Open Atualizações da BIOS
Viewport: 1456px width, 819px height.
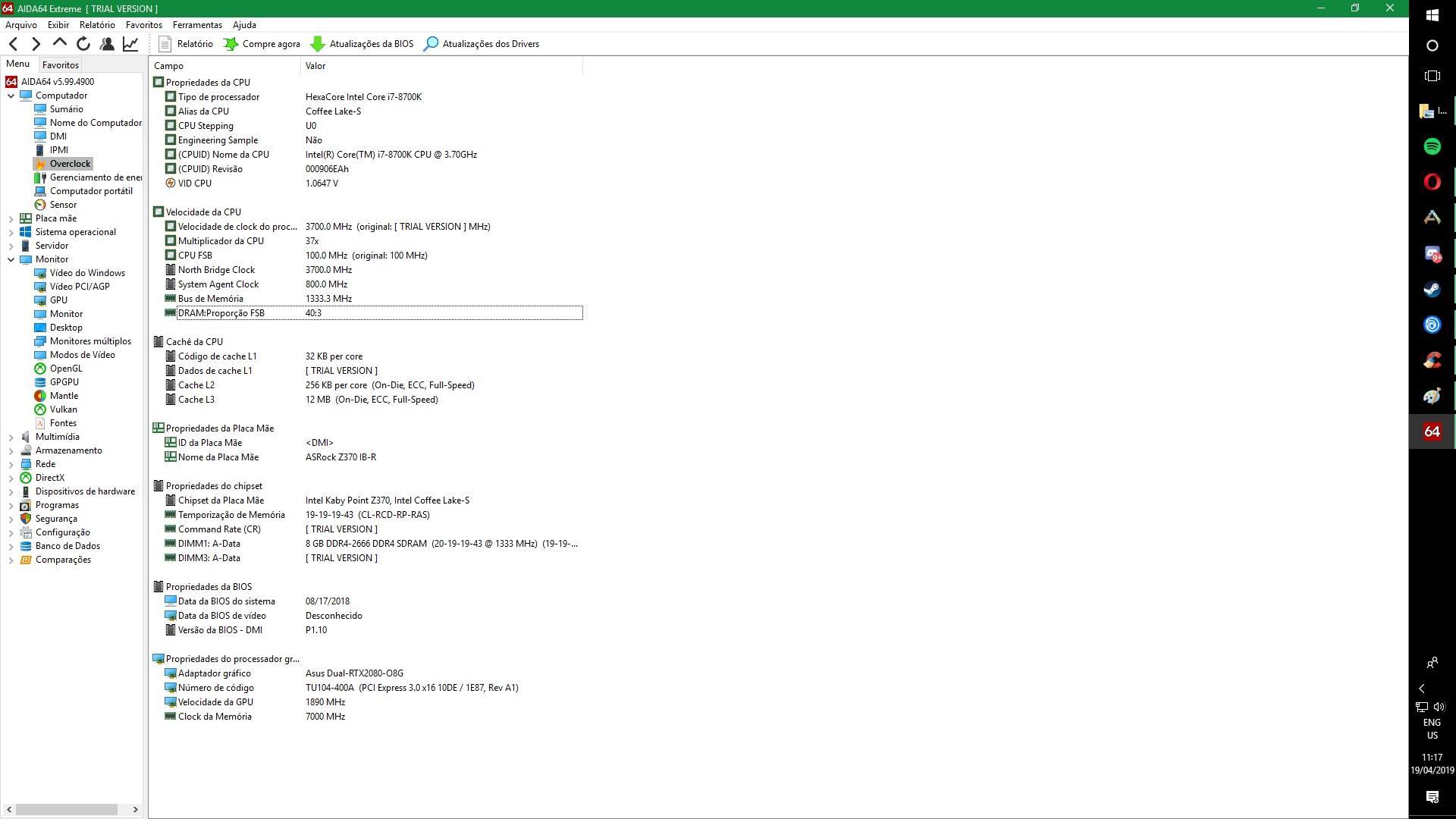[362, 44]
